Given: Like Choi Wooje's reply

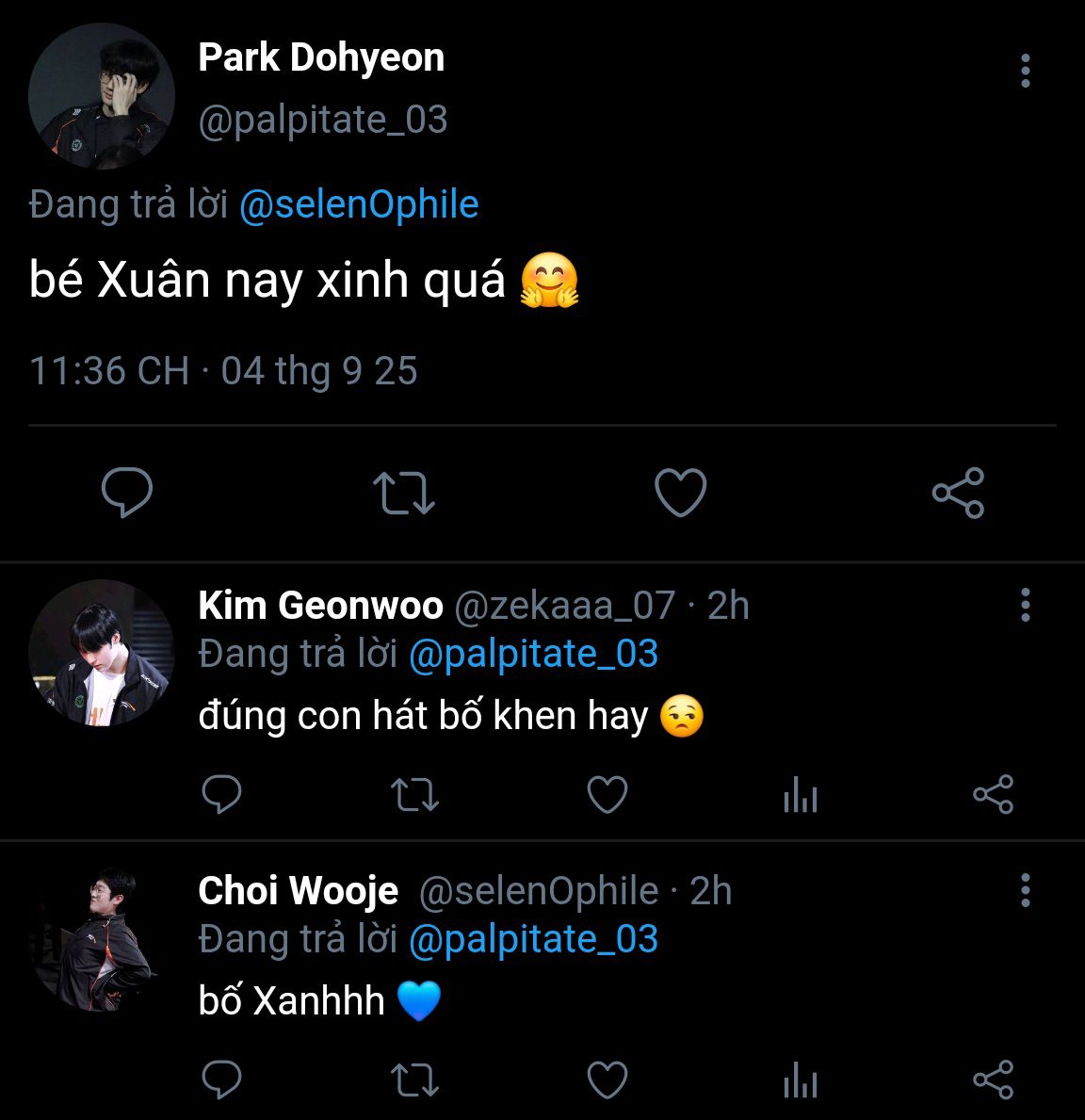Looking at the screenshot, I should click(x=607, y=1079).
